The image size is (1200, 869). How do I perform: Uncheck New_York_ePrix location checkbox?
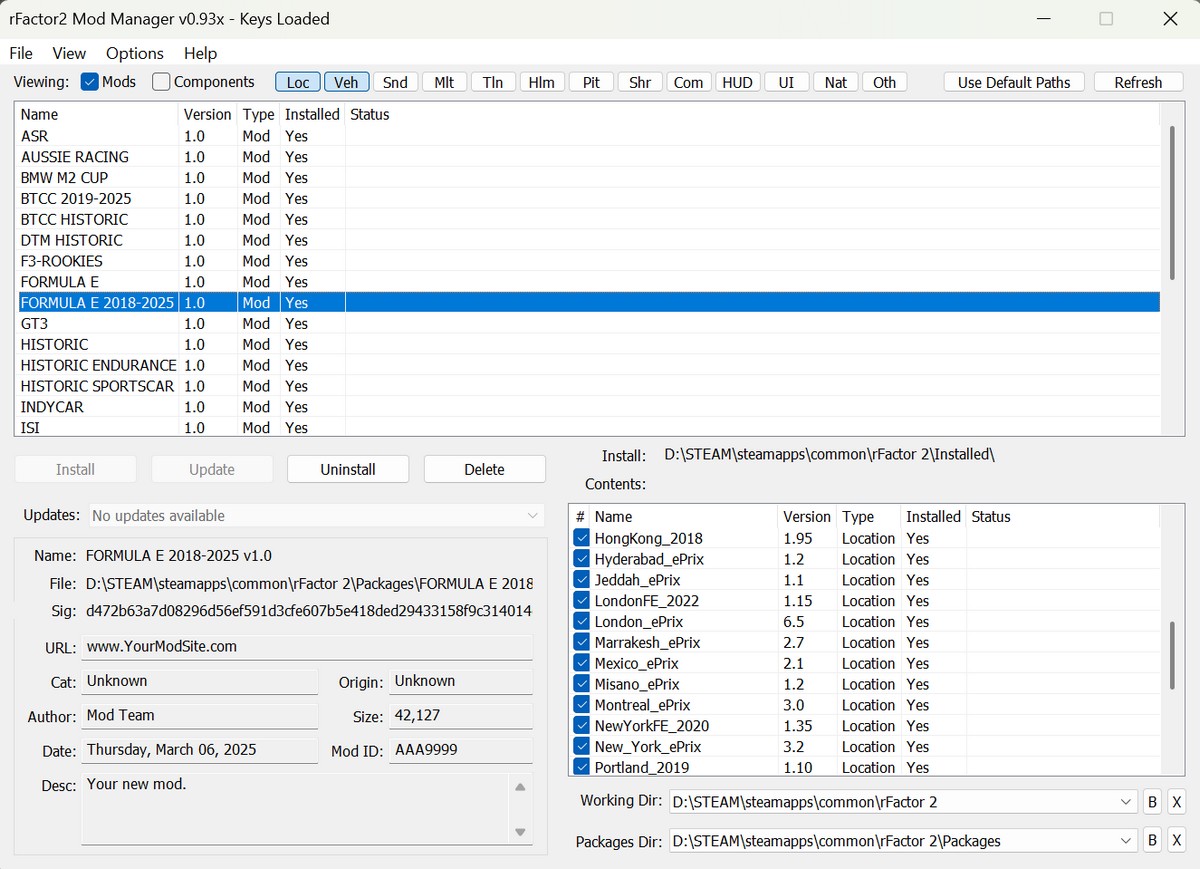click(582, 746)
